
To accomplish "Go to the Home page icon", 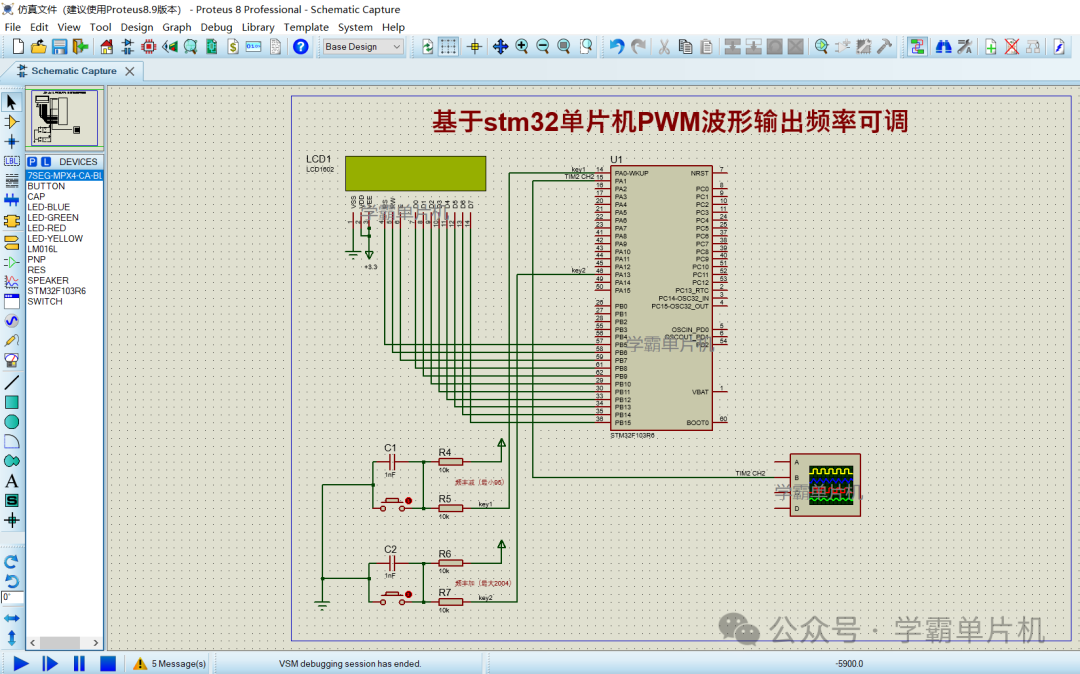I will point(106,46).
